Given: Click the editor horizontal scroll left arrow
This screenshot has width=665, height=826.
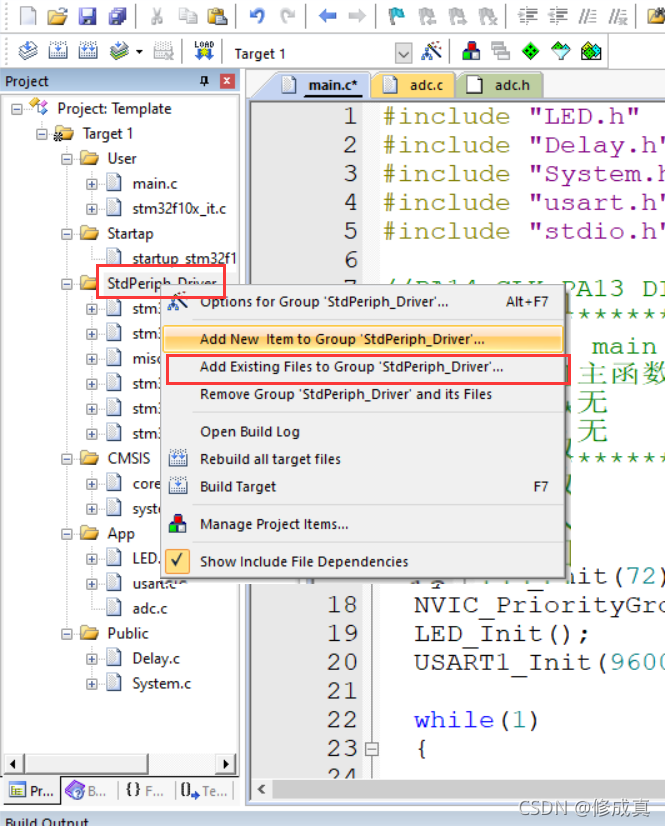Looking at the screenshot, I should coord(261,789).
